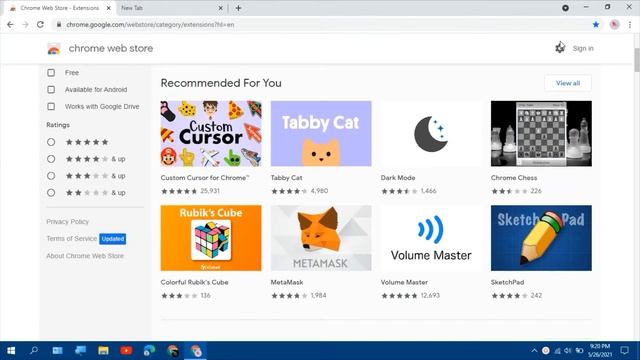Open the Volume Master thumbnail

tap(431, 238)
